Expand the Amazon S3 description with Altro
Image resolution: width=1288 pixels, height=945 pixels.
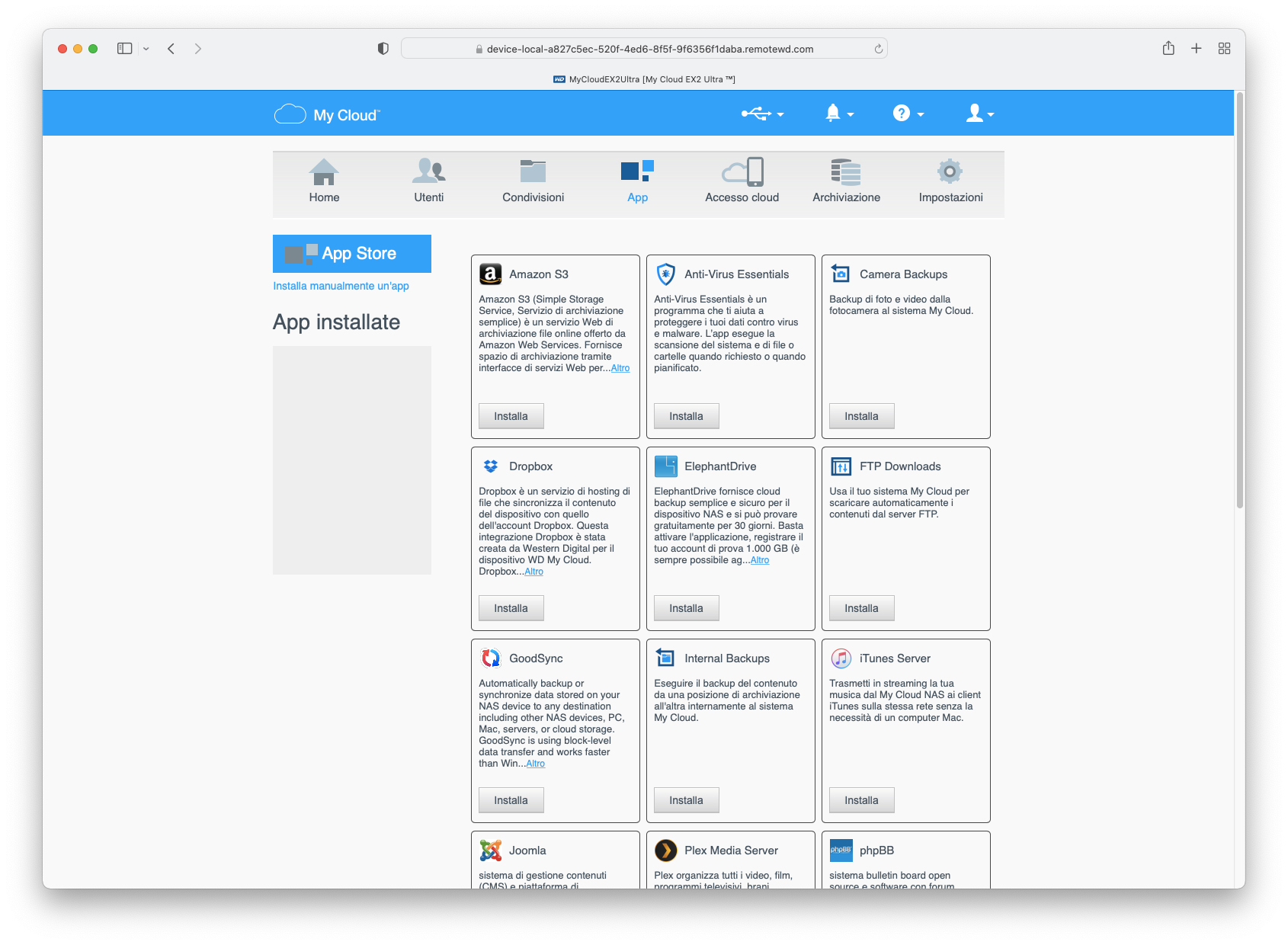click(x=620, y=368)
